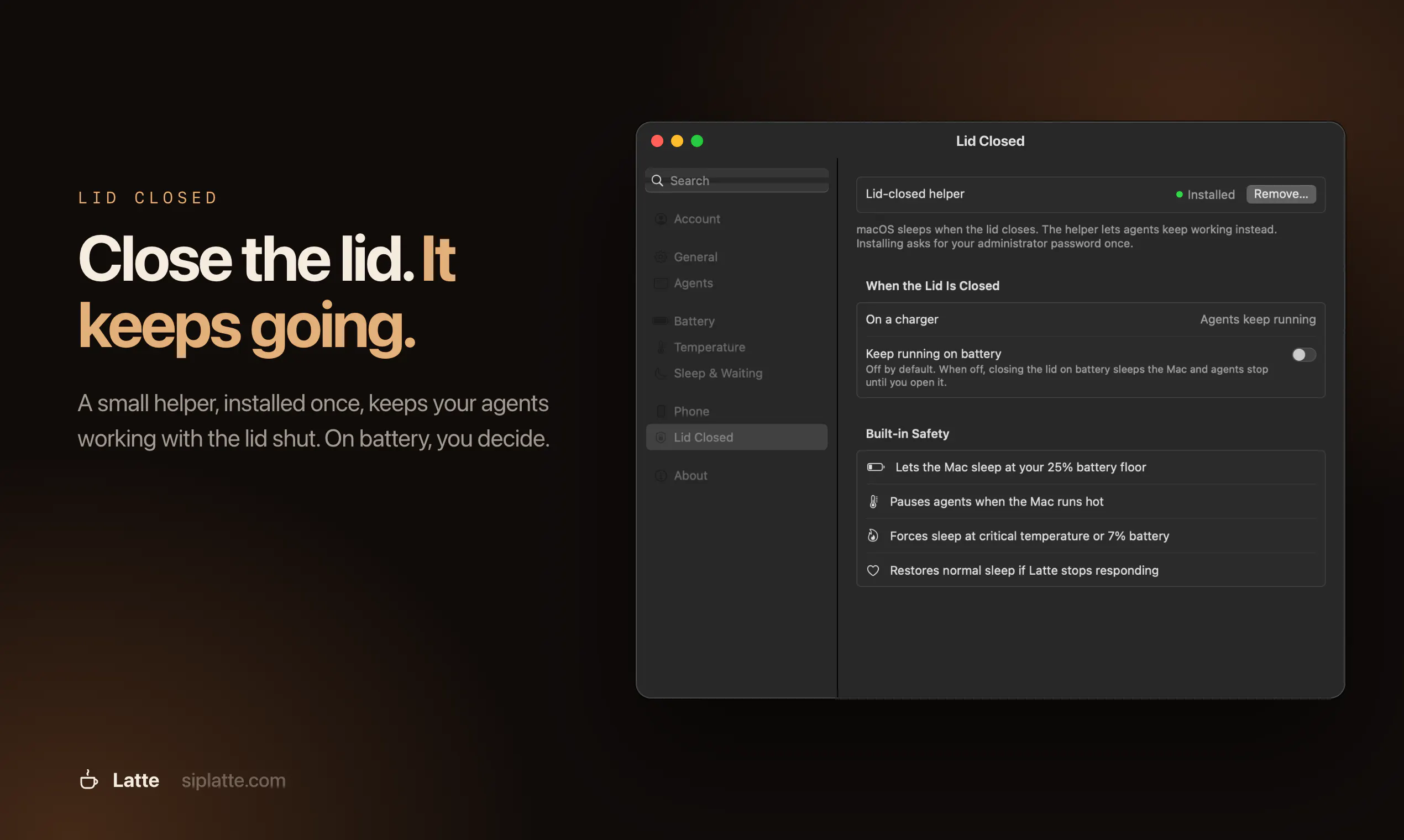
Task: Open the Temperature settings pane
Action: (736, 347)
